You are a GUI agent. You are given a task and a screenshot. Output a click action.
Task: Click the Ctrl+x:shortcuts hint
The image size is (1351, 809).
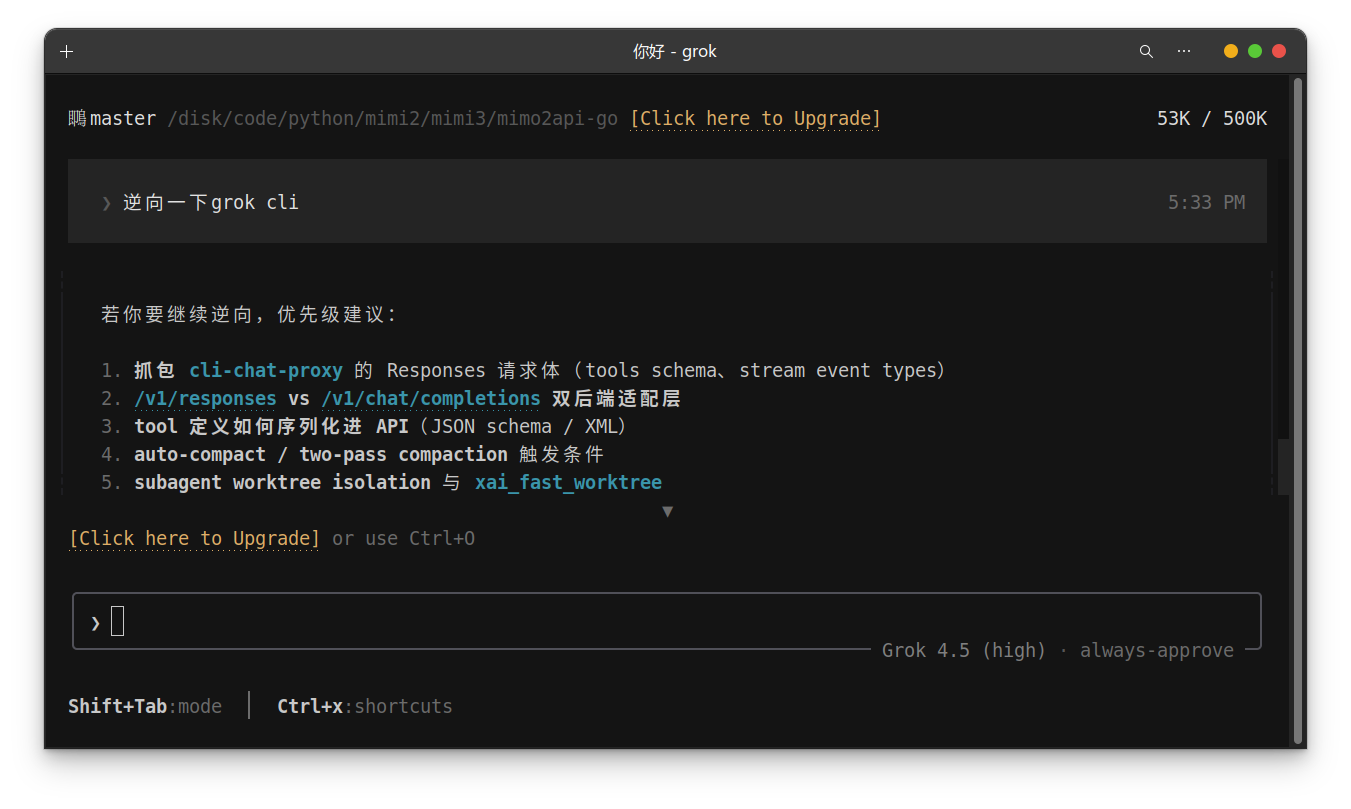point(365,707)
